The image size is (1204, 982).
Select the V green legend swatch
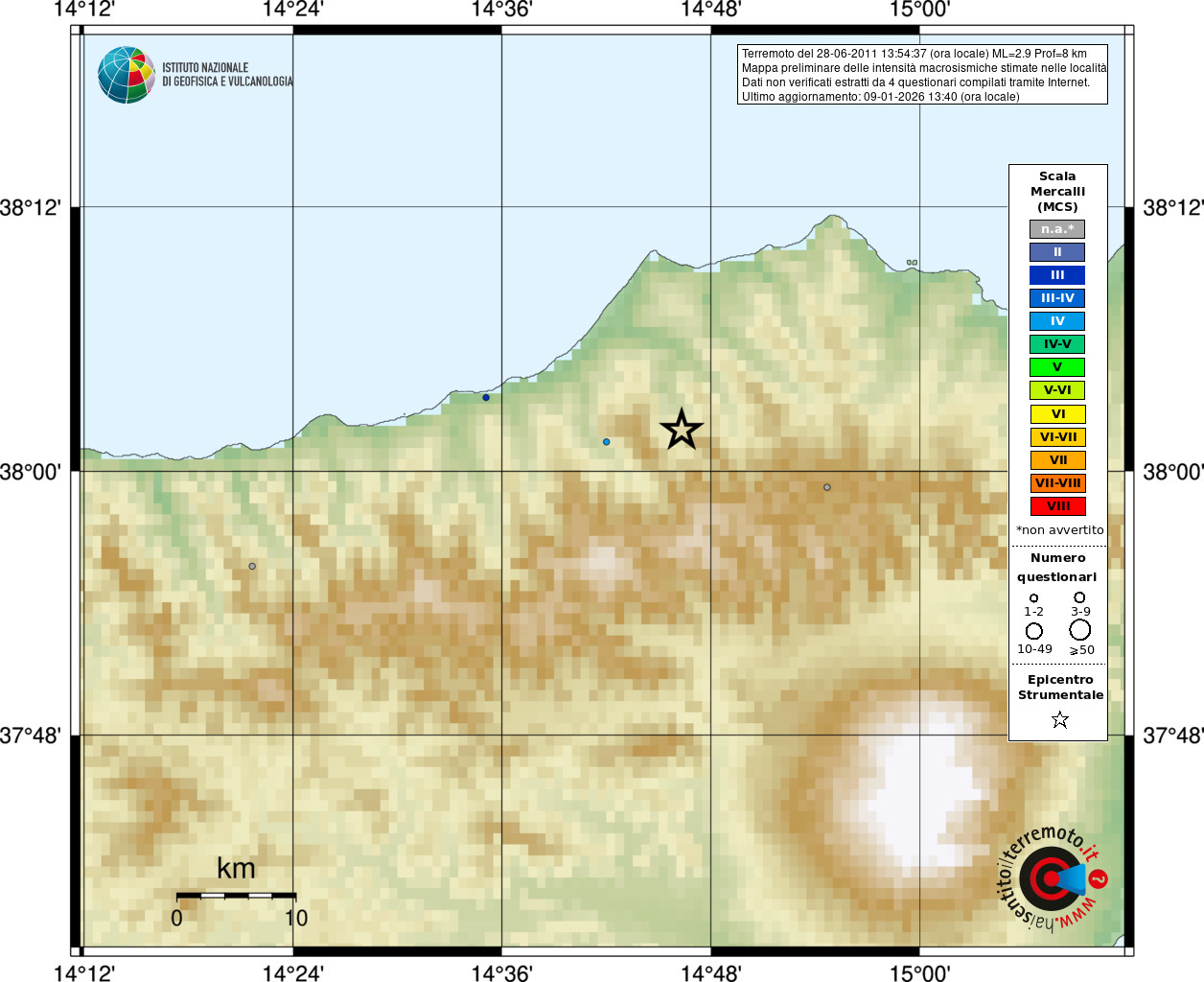[1057, 367]
